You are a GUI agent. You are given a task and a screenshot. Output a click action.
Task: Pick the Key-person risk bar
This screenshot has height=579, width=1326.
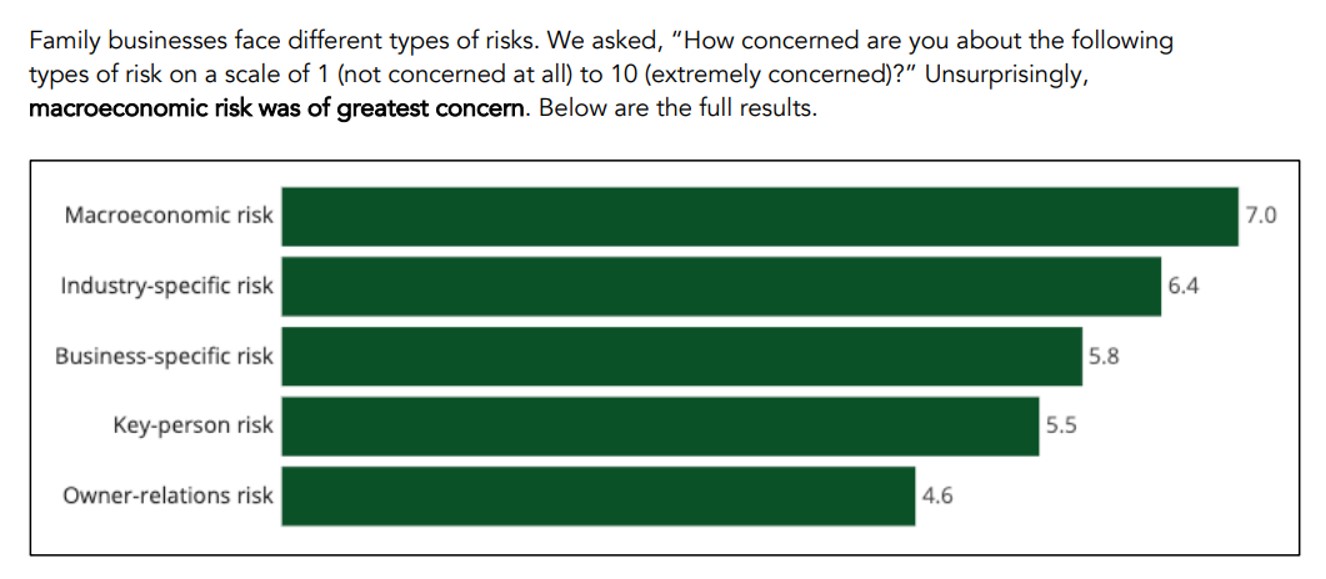pyautogui.click(x=660, y=426)
